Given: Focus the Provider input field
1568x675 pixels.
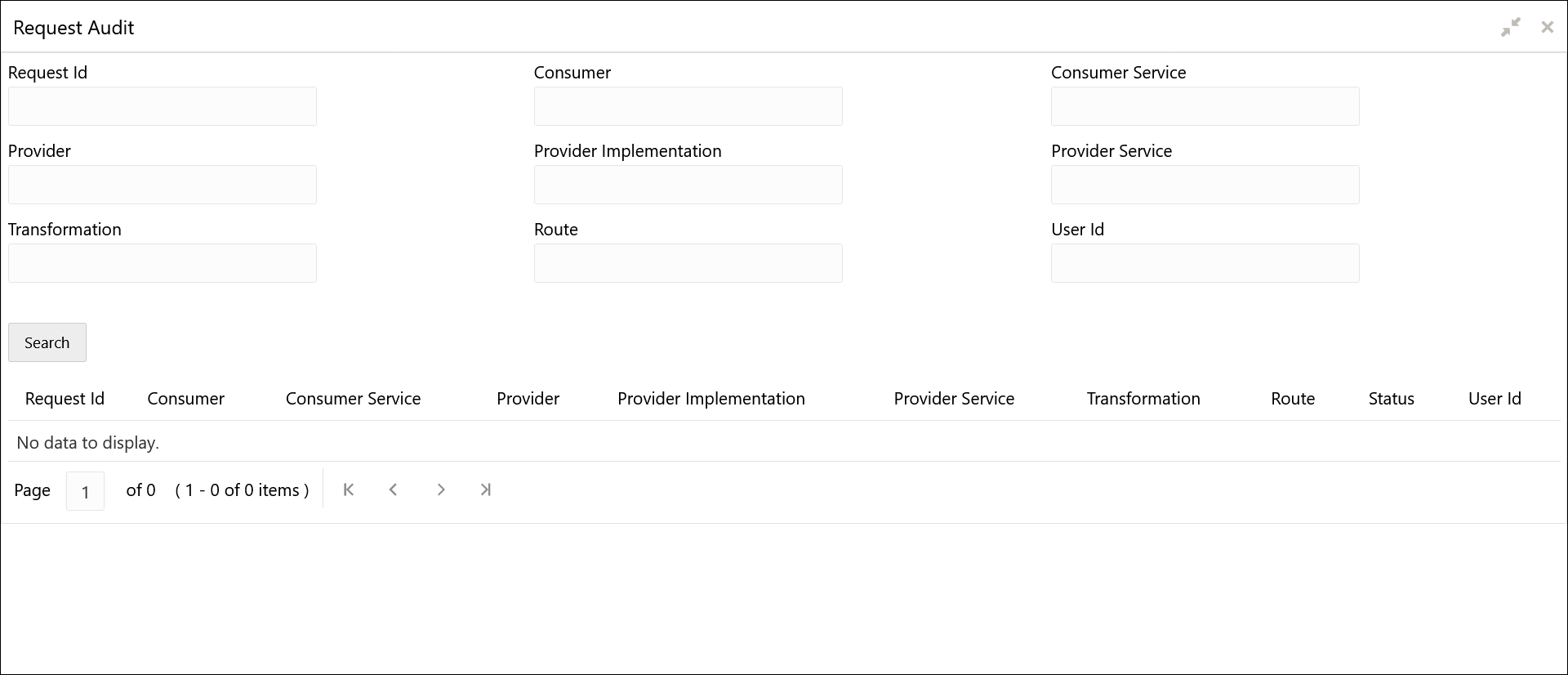Looking at the screenshot, I should 163,185.
